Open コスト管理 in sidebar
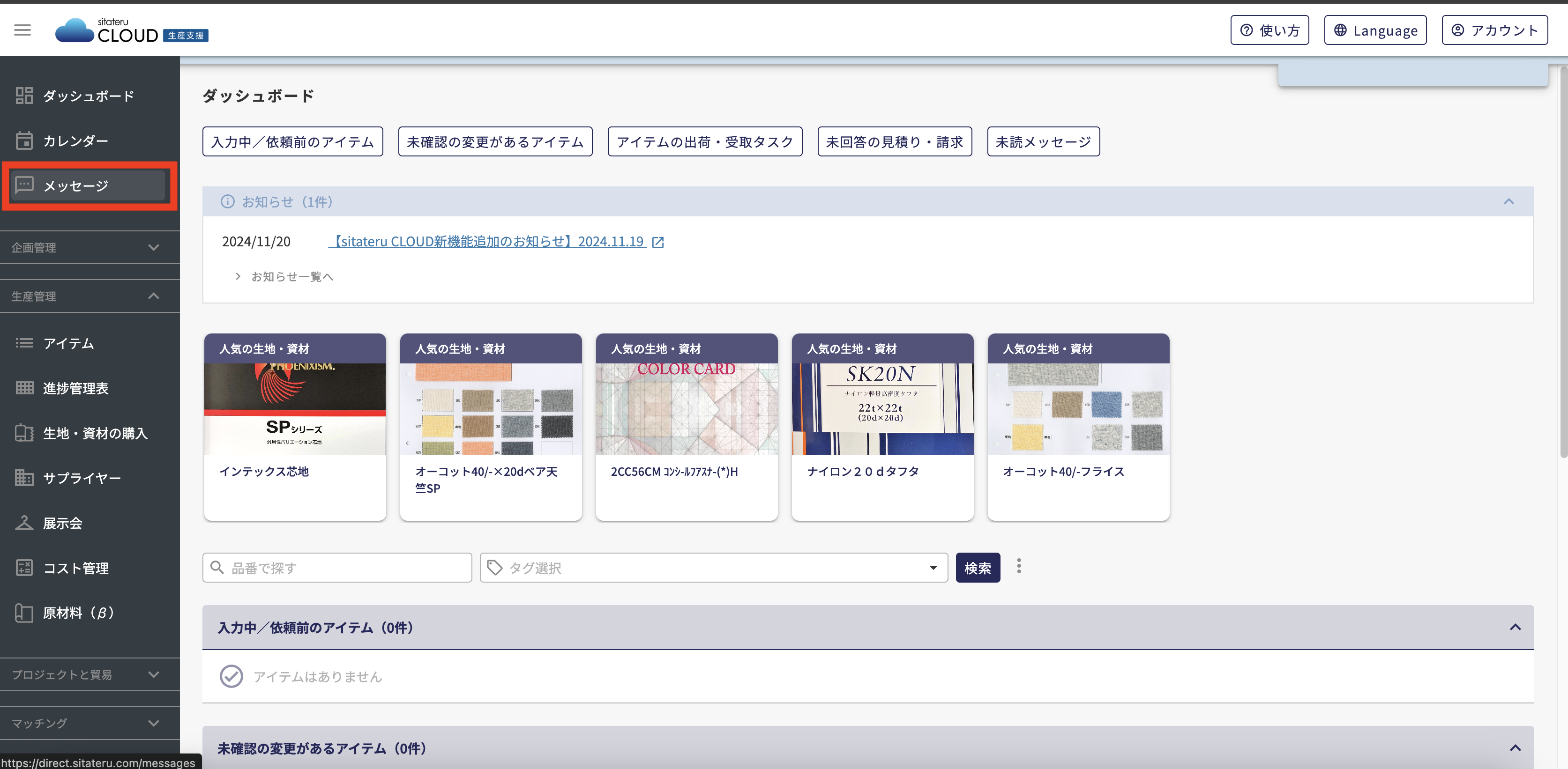 point(90,568)
